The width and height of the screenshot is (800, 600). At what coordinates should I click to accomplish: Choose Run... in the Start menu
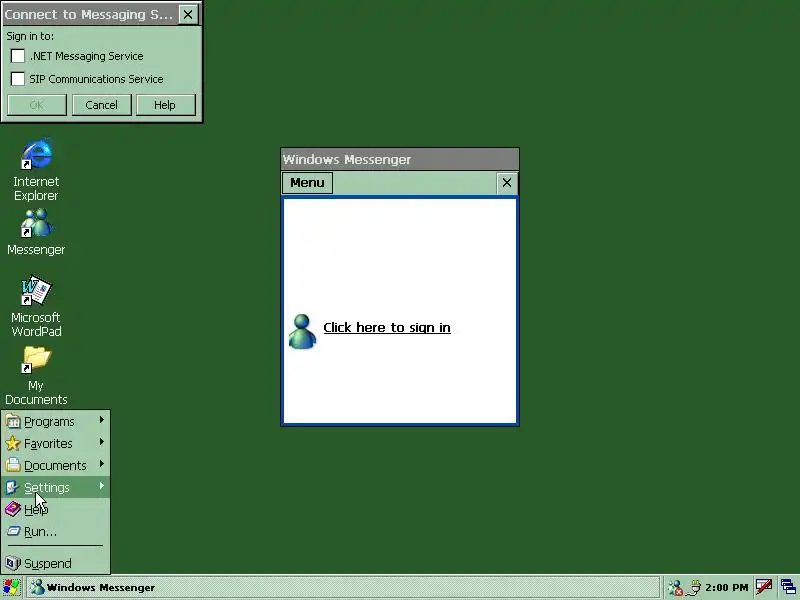click(55, 531)
